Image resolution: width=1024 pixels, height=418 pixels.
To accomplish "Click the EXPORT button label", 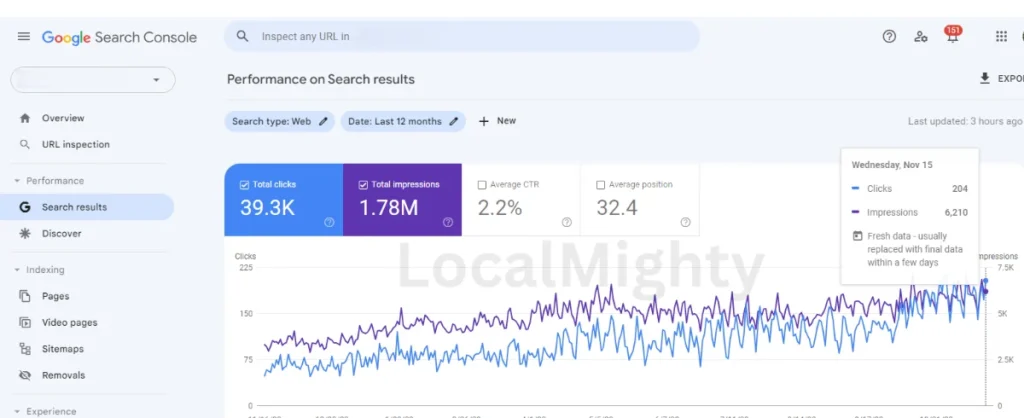I will click(1010, 78).
